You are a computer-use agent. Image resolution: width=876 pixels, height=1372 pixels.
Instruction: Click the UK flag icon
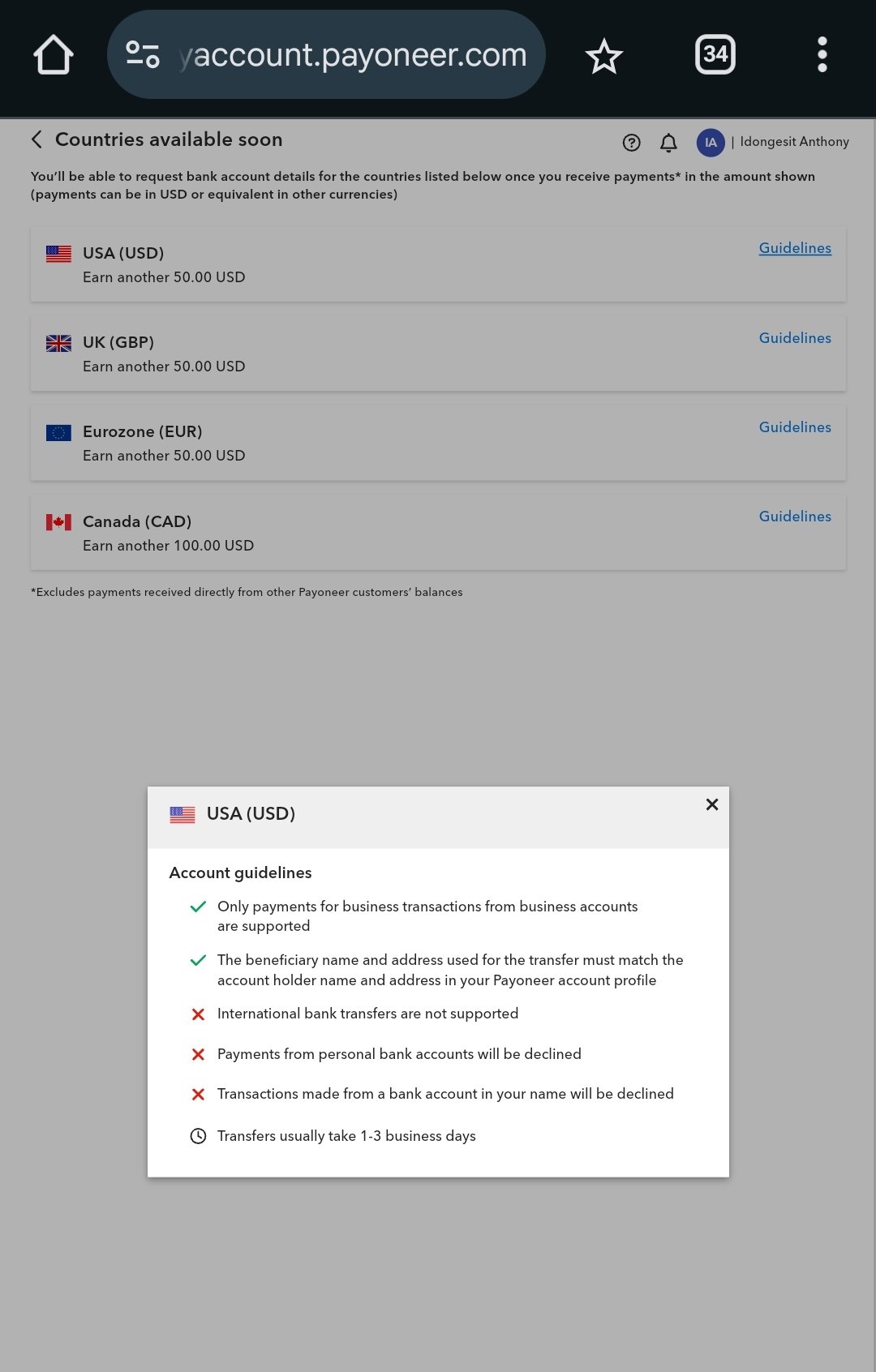tap(58, 343)
